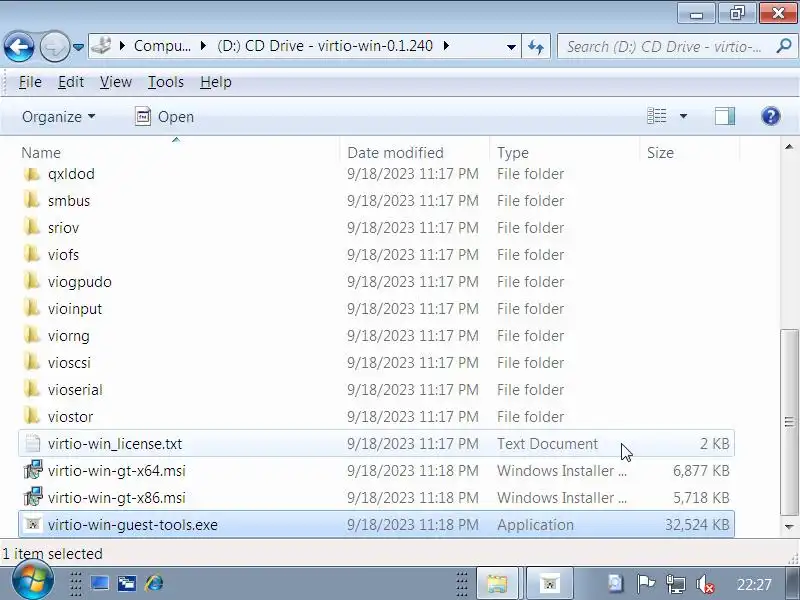Select the vioserial folder icon
This screenshot has width=800, height=600.
click(32, 390)
